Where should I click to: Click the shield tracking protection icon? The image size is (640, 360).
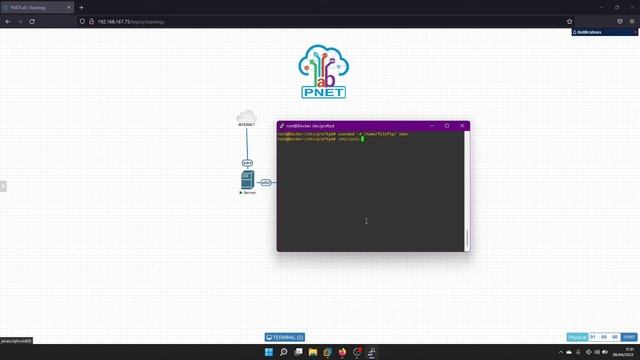pos(82,21)
